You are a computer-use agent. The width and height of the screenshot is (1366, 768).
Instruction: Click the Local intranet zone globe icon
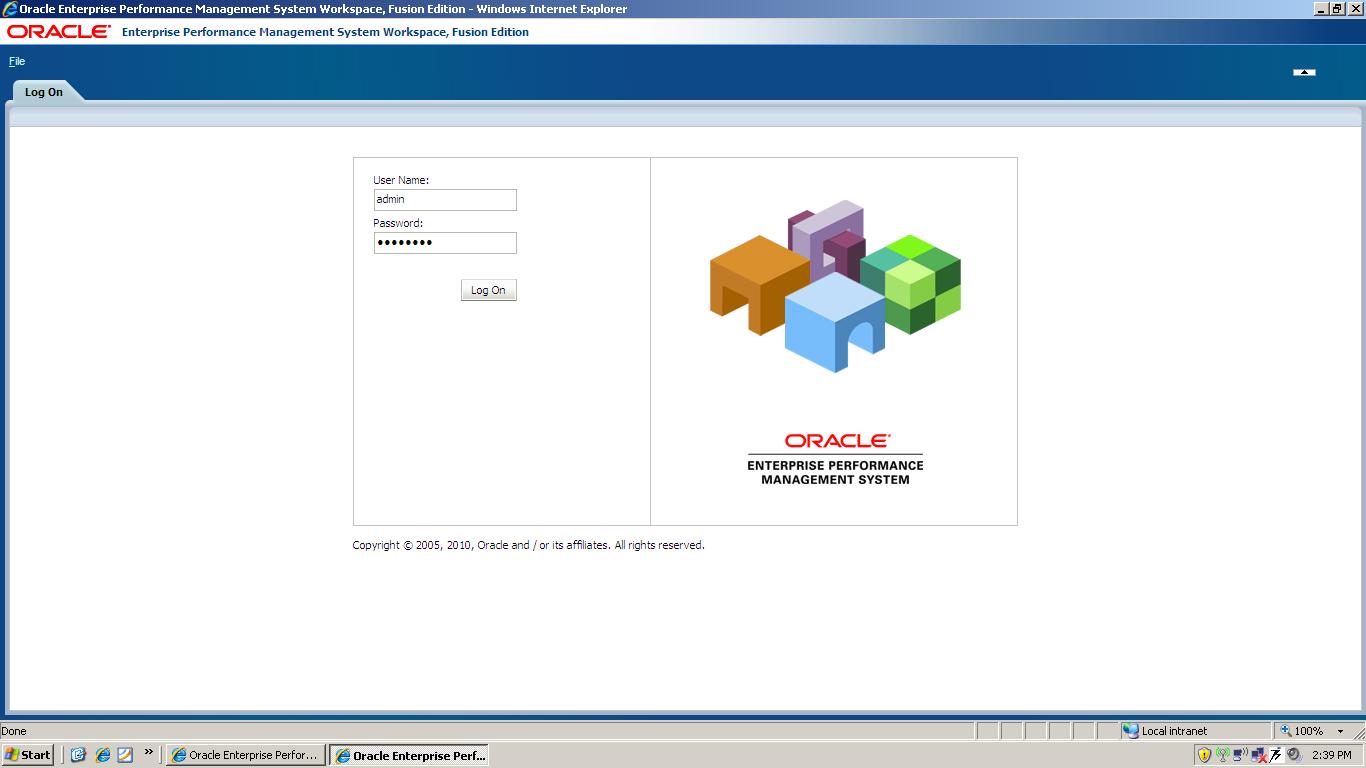tap(1131, 731)
